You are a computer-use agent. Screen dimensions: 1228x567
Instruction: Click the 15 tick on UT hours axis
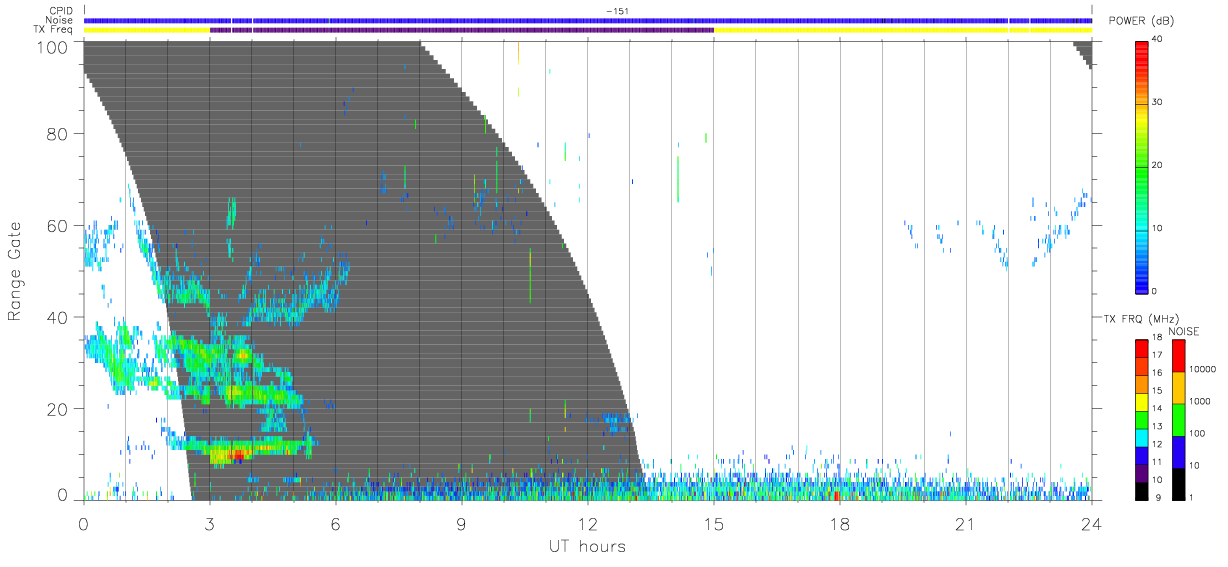(713, 523)
